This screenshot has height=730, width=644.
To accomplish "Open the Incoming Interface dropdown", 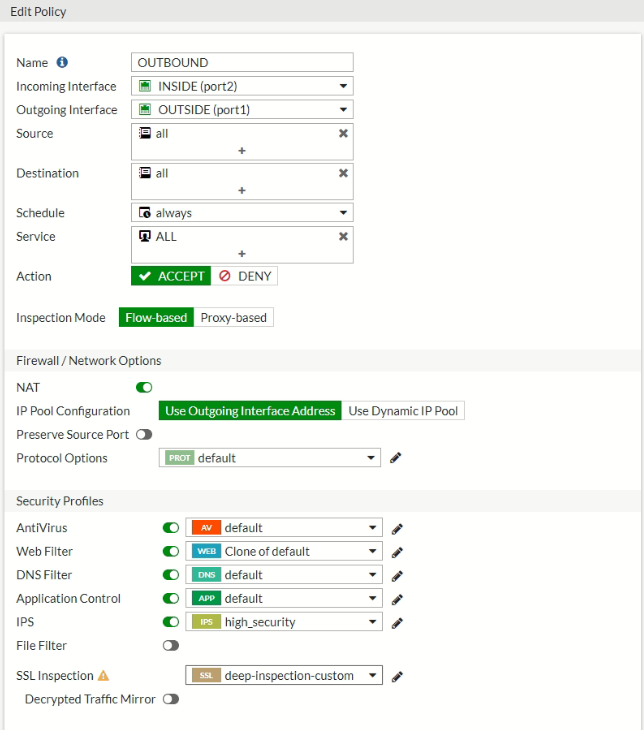I will (x=242, y=86).
